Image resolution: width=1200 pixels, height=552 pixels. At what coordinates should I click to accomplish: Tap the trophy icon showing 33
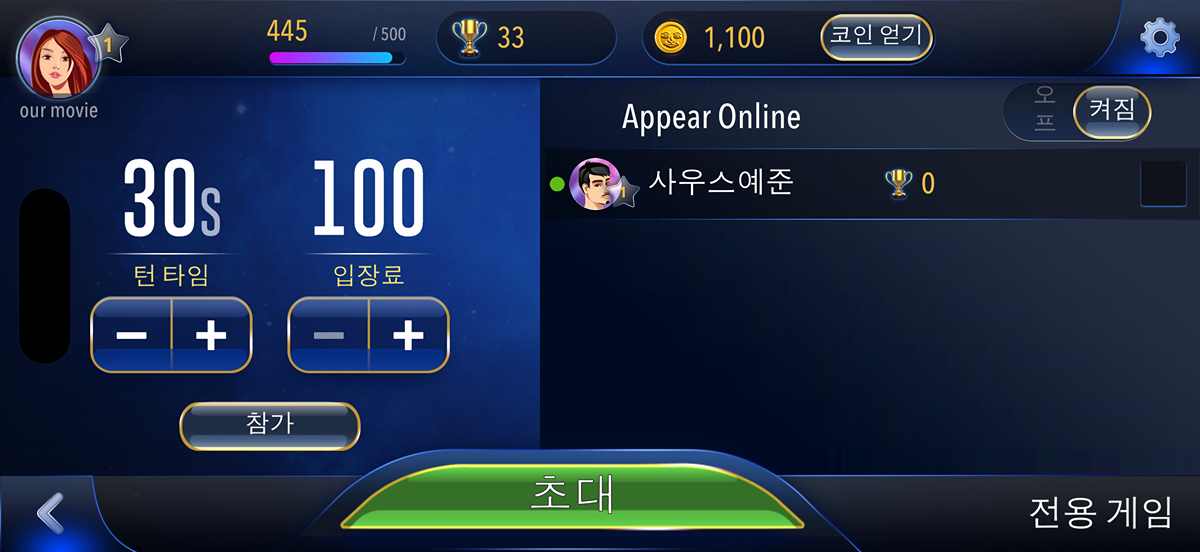coord(468,38)
